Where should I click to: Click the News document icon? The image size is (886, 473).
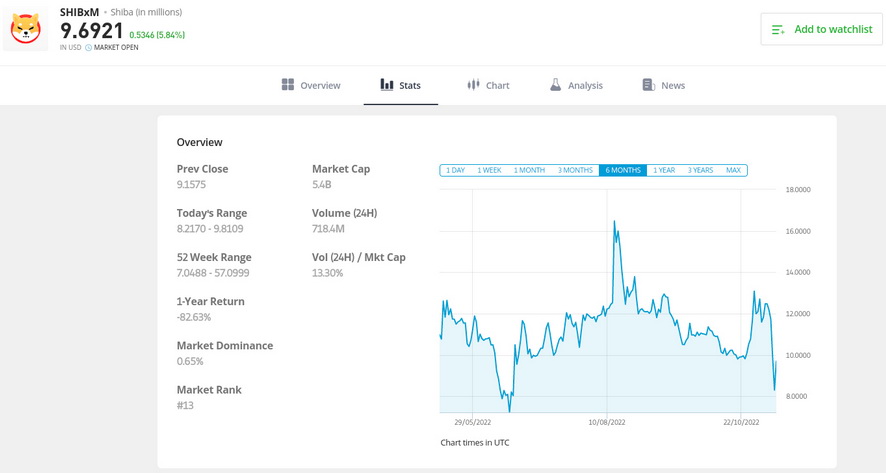(648, 85)
